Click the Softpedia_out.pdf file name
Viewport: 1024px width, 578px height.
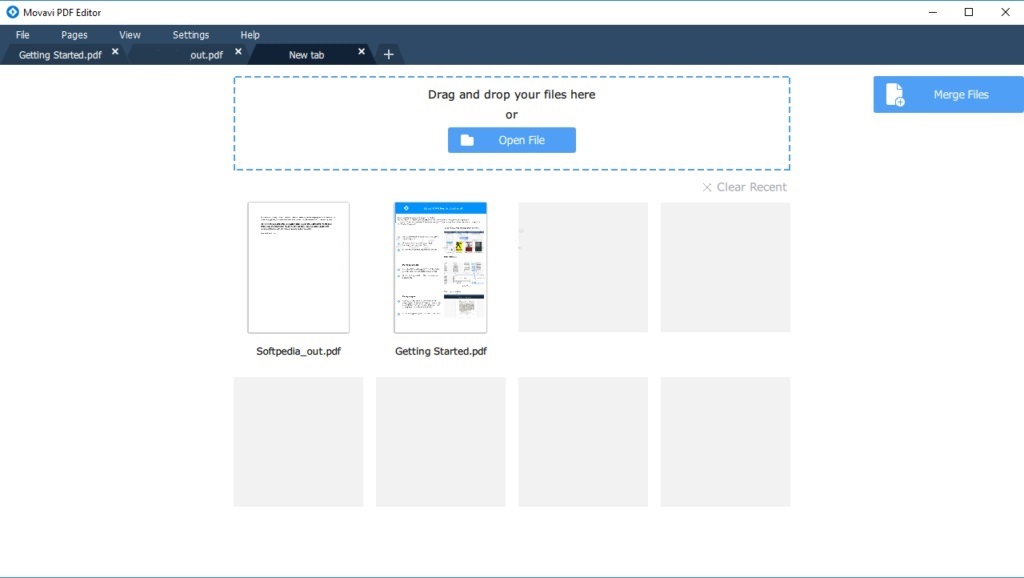pyautogui.click(x=298, y=351)
